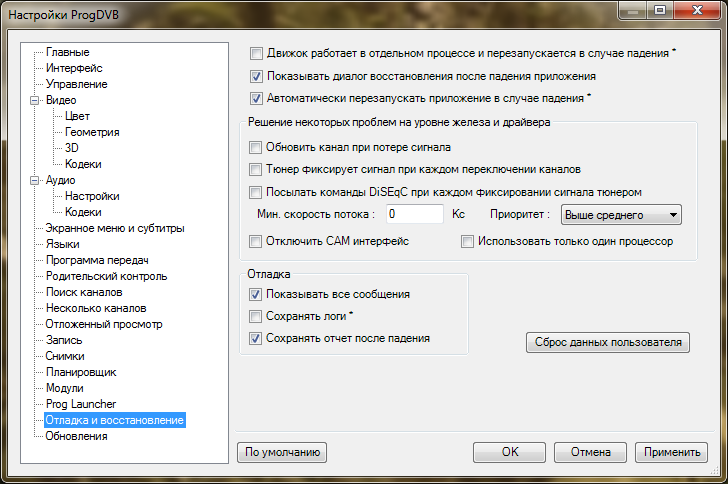Enable 'Отключить CAM интерфейс' option
This screenshot has width=728, height=484.
coord(257,241)
